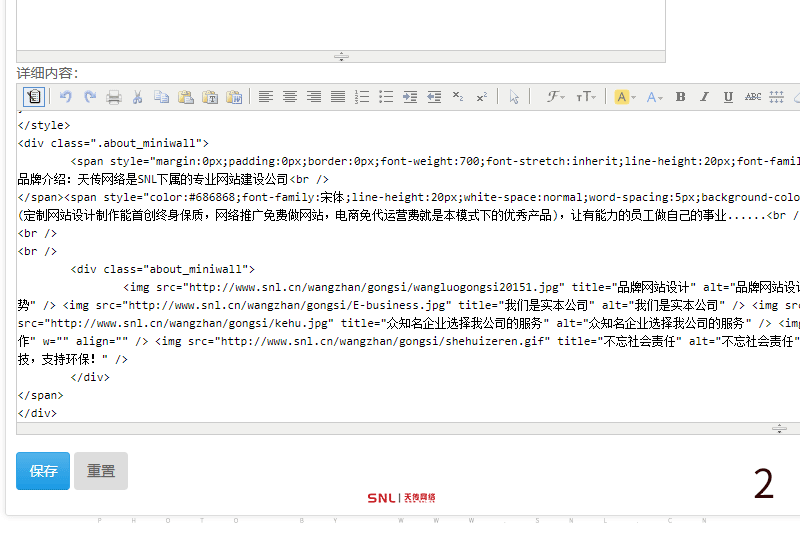This screenshot has width=800, height=533.
Task: Apply superscript formatting
Action: click(482, 96)
